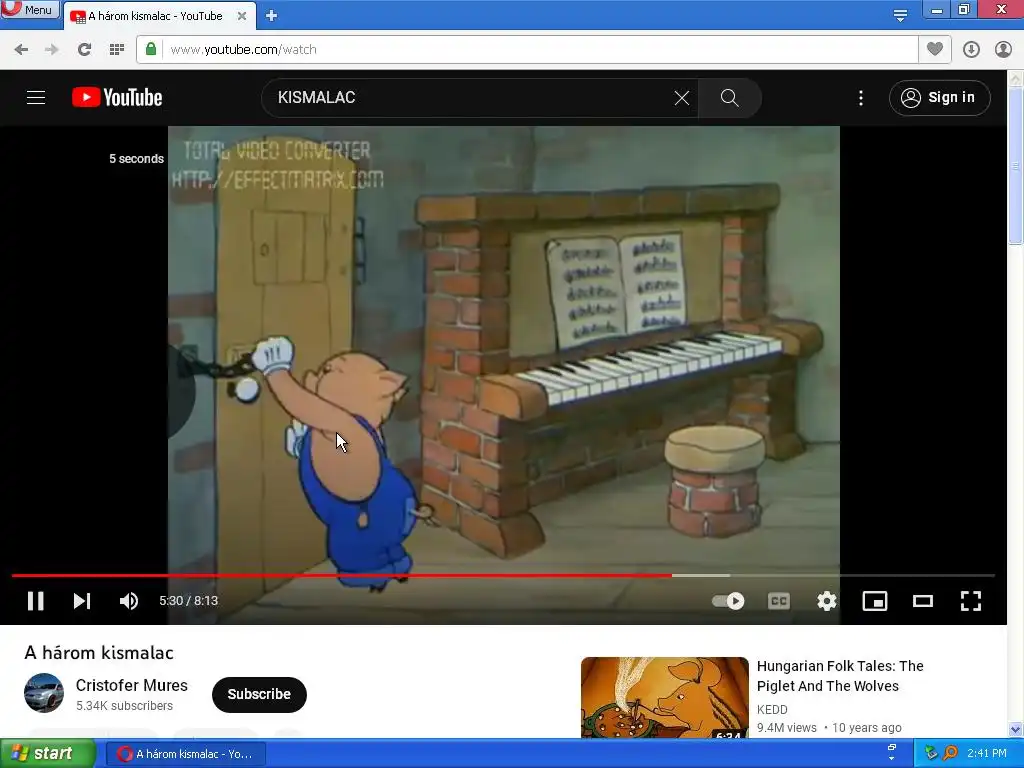This screenshot has width=1024, height=768.
Task: Enter full screen mode
Action: click(x=970, y=601)
